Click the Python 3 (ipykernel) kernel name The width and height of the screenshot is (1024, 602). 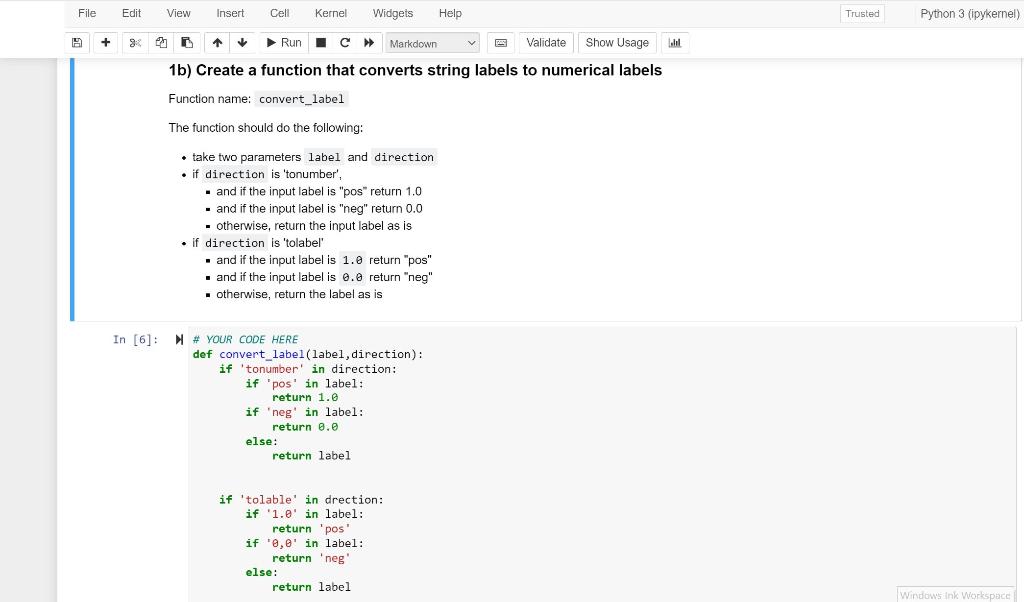(969, 14)
